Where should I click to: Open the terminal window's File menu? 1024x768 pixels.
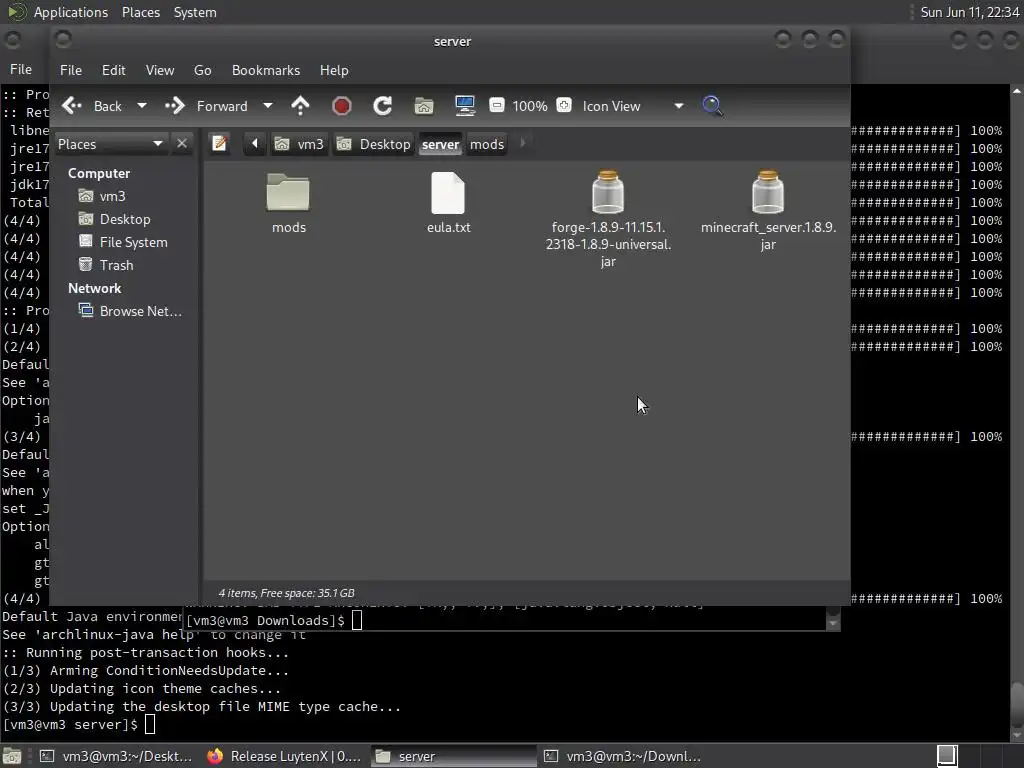pos(21,69)
